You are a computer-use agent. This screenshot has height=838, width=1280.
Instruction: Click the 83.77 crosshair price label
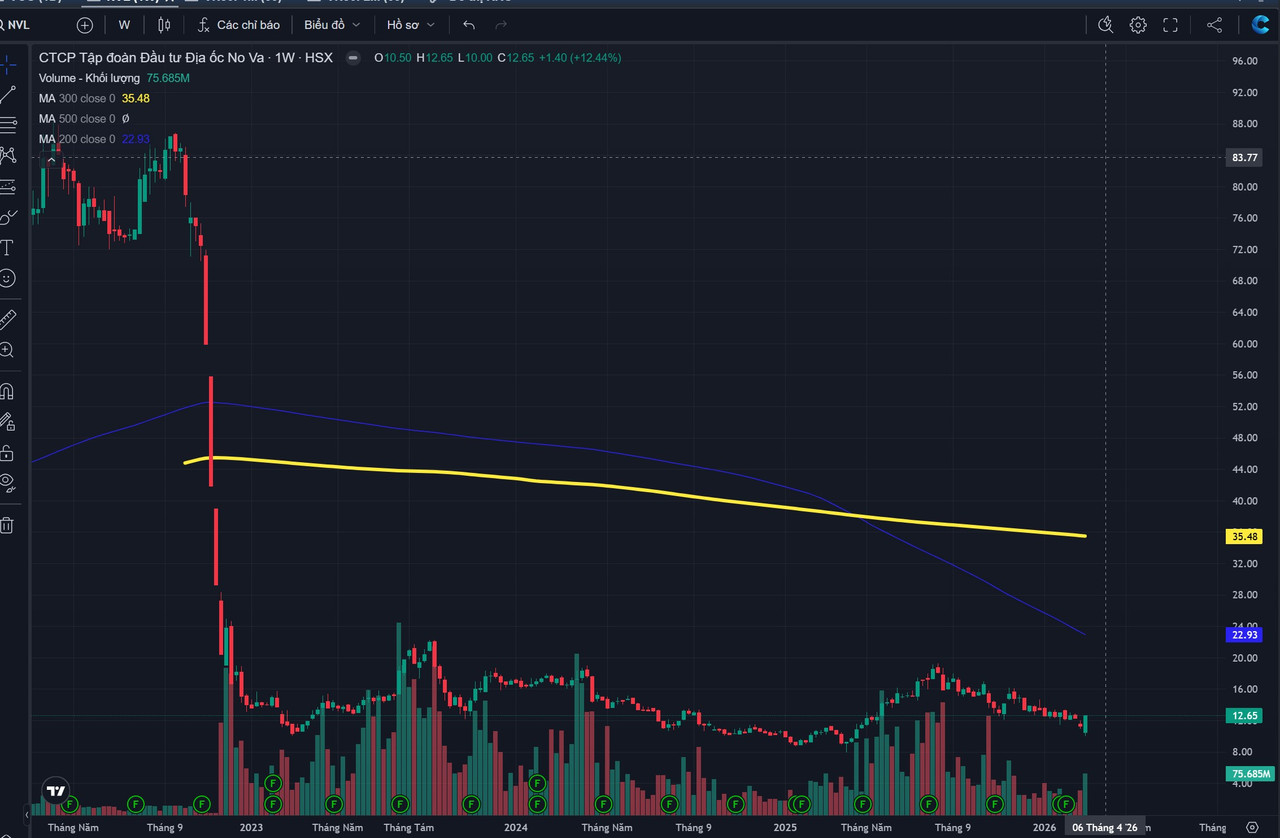coord(1245,158)
